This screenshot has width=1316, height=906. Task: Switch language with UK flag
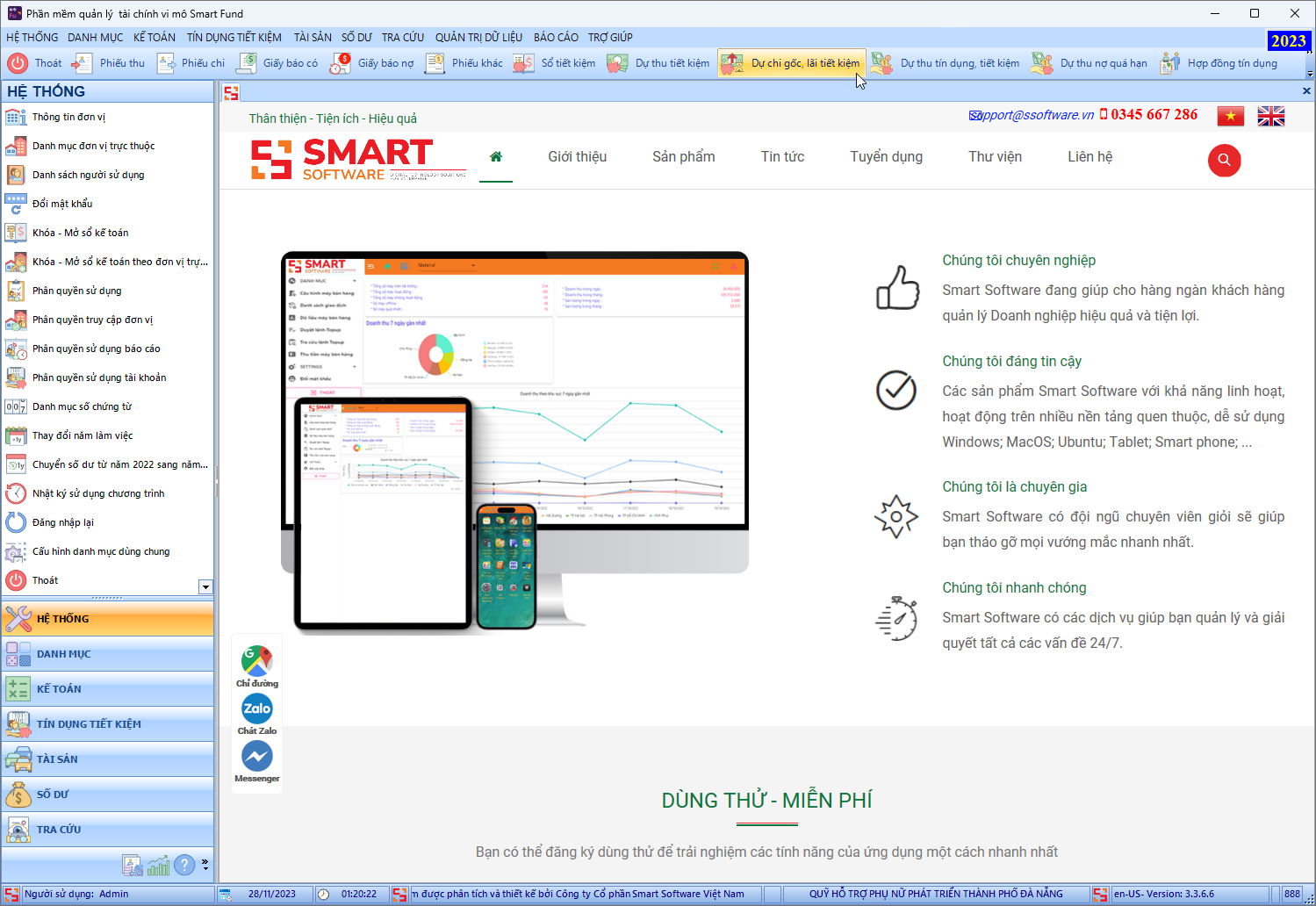(x=1271, y=116)
